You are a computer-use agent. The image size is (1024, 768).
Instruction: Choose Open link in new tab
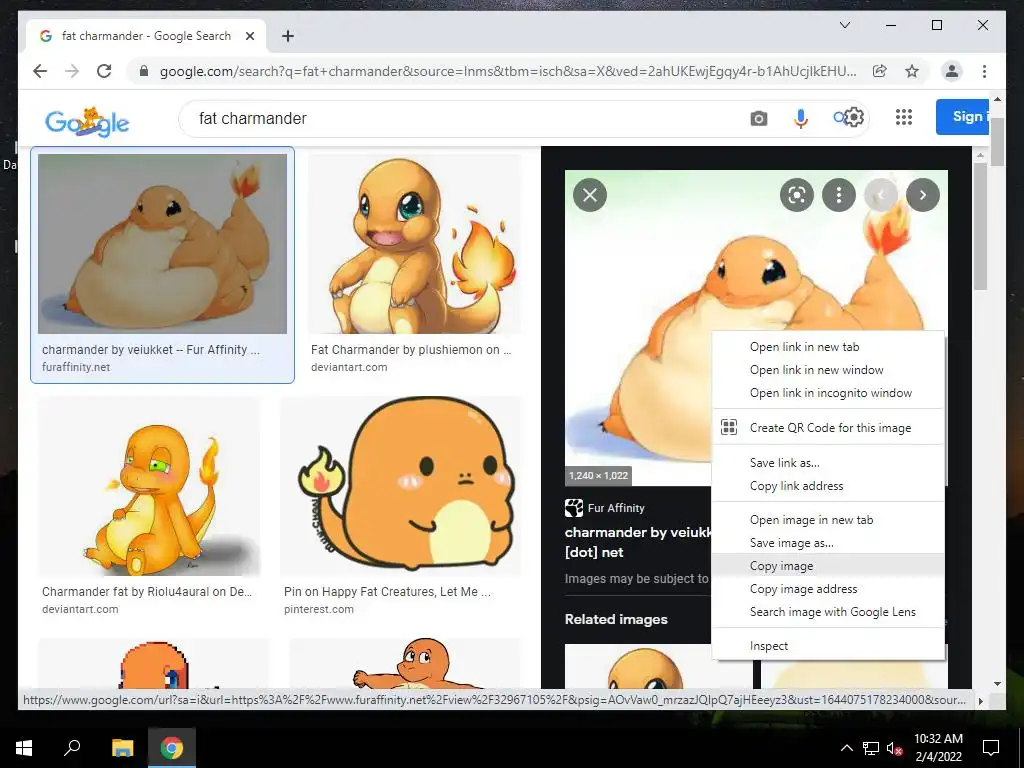tap(828, 347)
